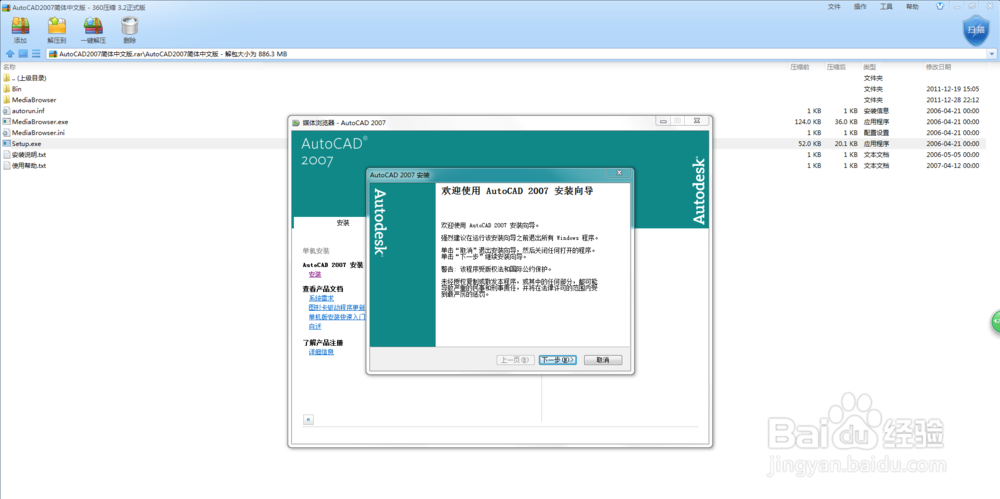Open the 工具 menu
Viewport: 1000px width, 499px height.
click(x=886, y=6)
